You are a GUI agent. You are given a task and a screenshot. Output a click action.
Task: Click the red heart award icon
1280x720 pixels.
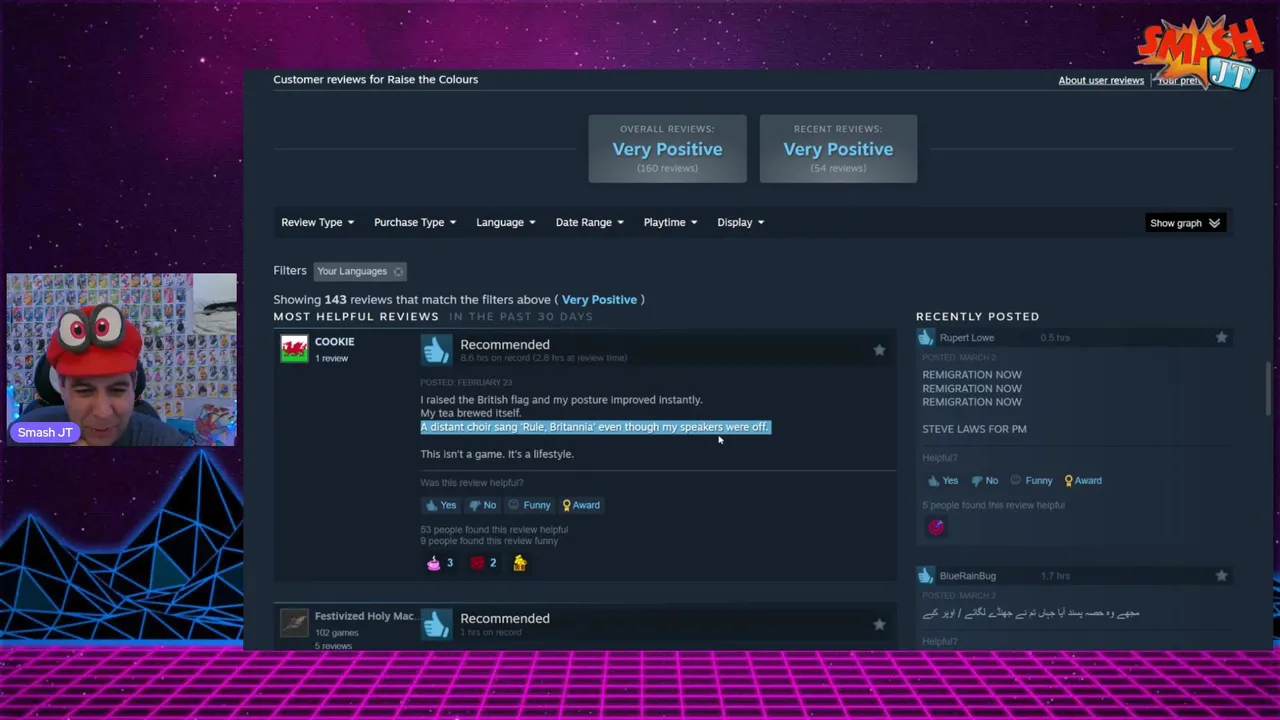click(x=477, y=563)
